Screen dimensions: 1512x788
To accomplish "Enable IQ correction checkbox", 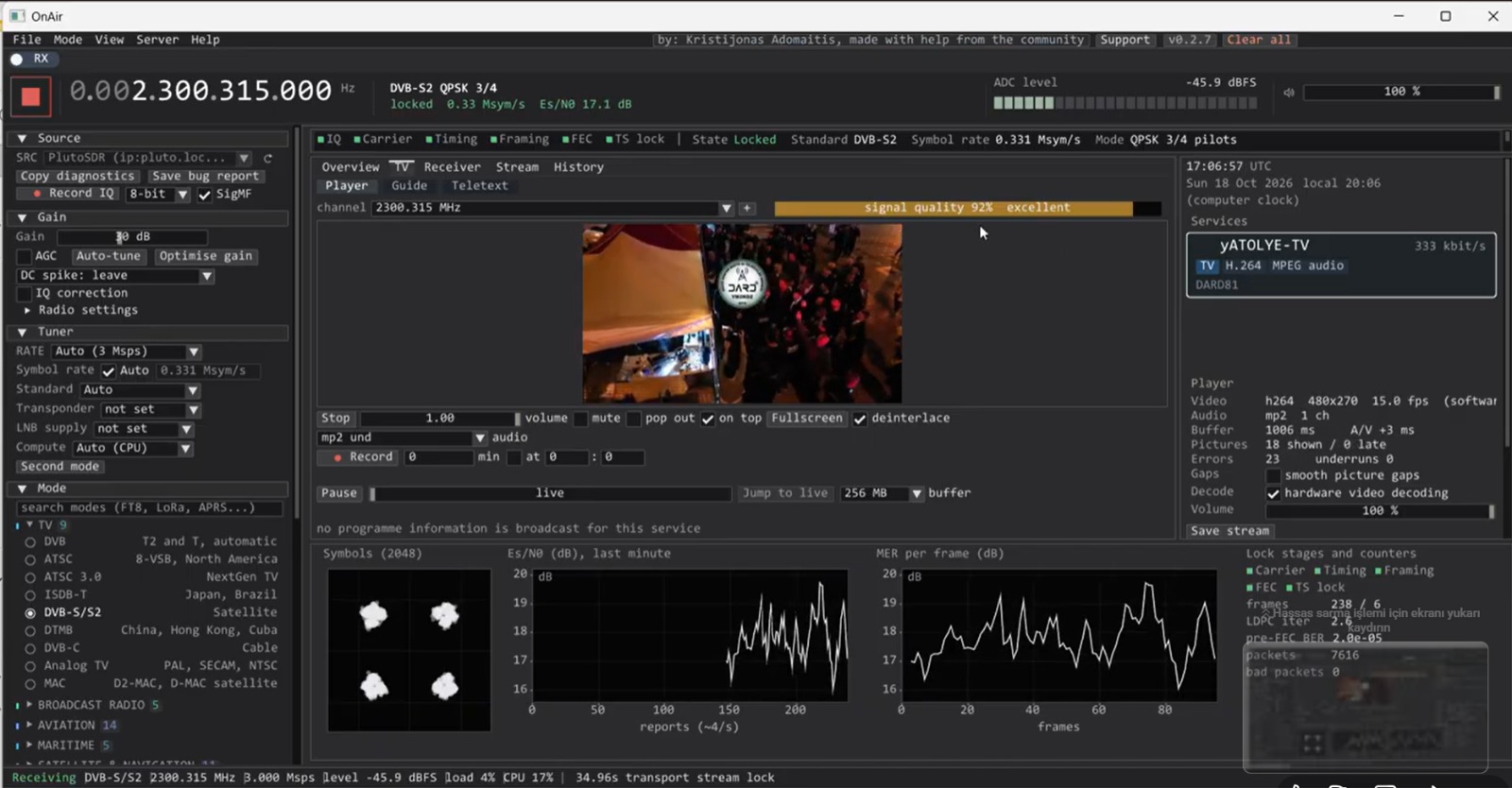I will [25, 294].
